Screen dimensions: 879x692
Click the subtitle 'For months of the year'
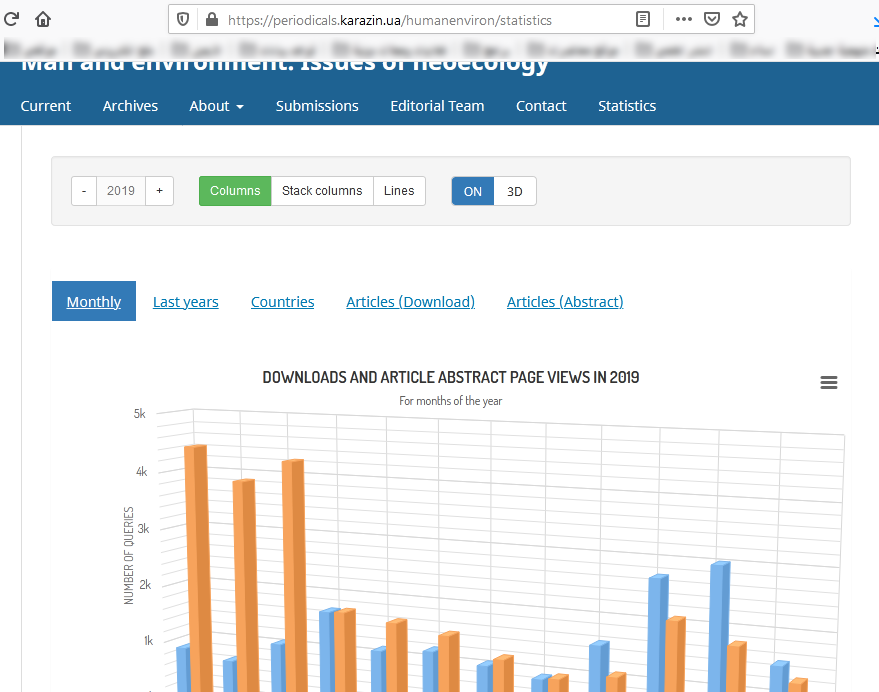[451, 401]
